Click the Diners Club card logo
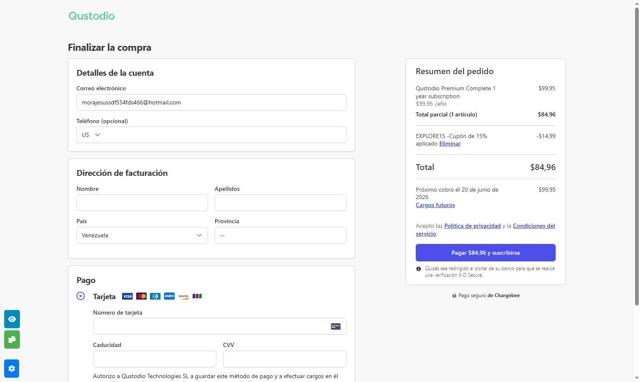 pos(155,296)
